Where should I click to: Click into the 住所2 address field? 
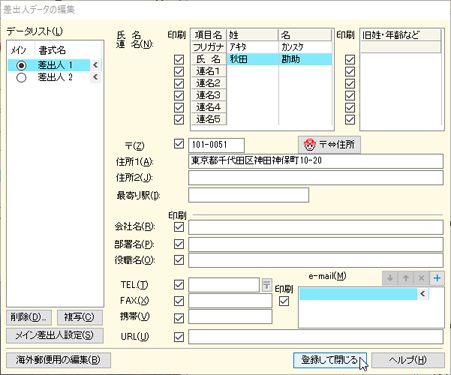316,178
